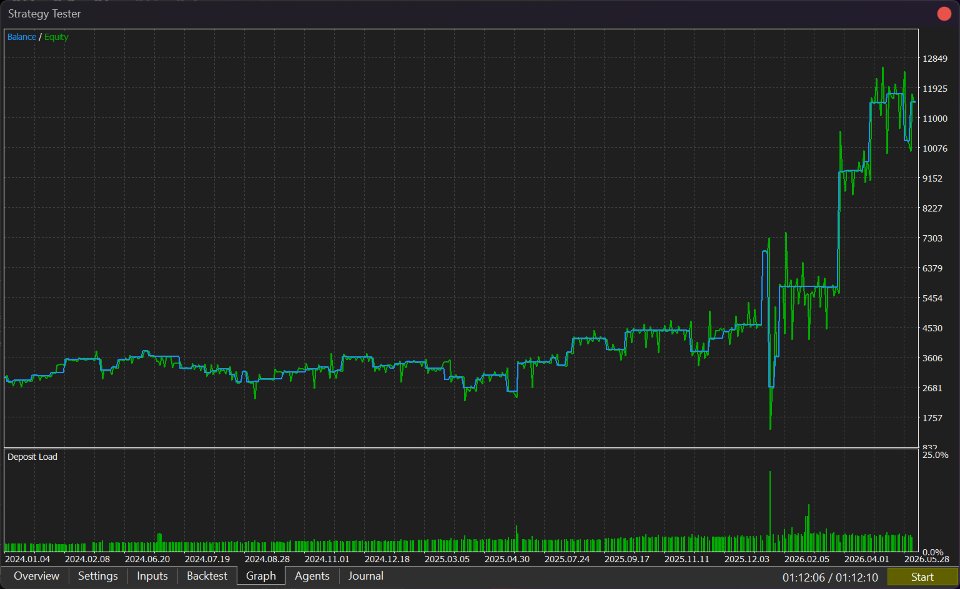The image size is (960, 589).
Task: Click the 2024.11.01 date label
Action: [x=327, y=559]
